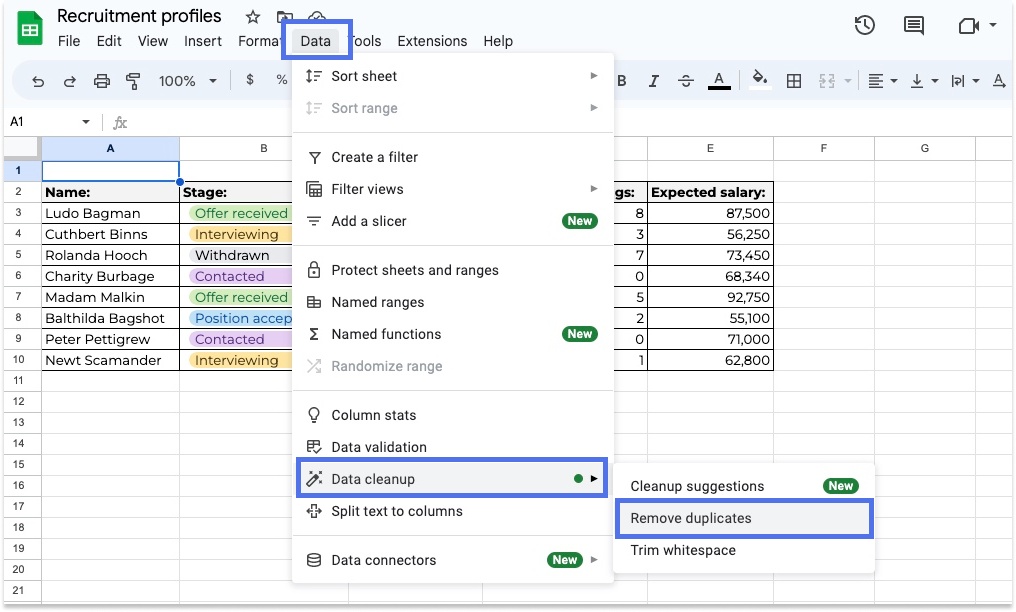
Task: Open the Insert menu
Action: [203, 41]
